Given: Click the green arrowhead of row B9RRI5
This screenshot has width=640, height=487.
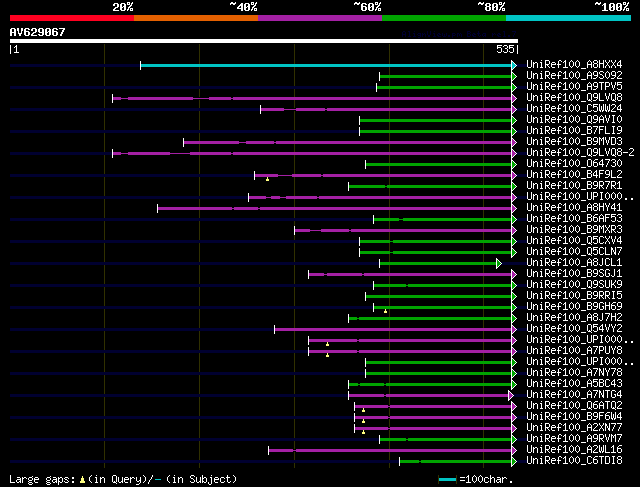Looking at the screenshot, I should coord(514,296).
